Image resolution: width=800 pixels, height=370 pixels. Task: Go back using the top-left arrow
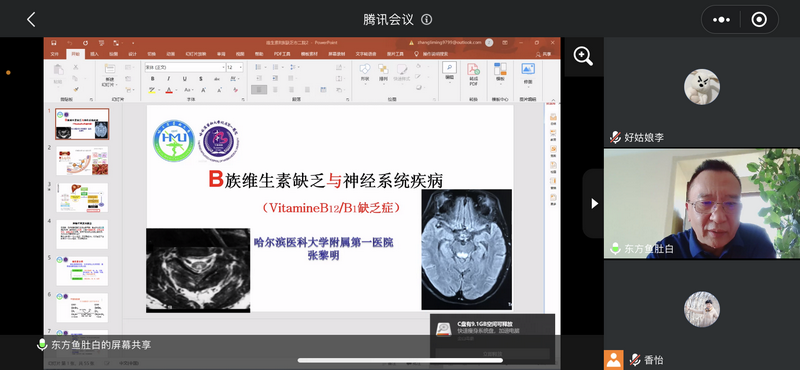[31, 19]
